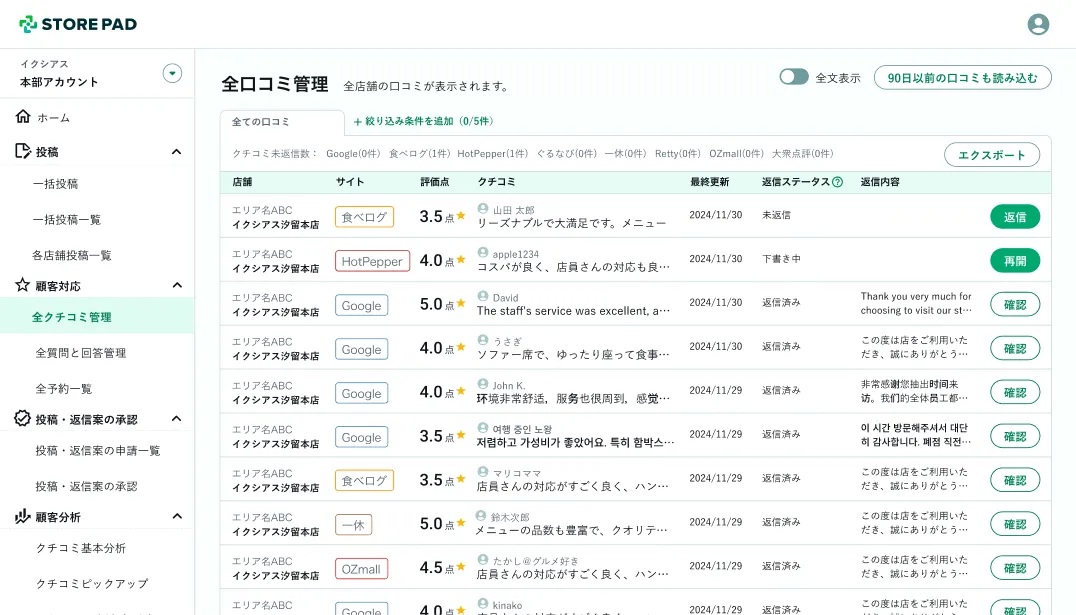Click the star beside 5.0点 in David's row

pyautogui.click(x=461, y=303)
